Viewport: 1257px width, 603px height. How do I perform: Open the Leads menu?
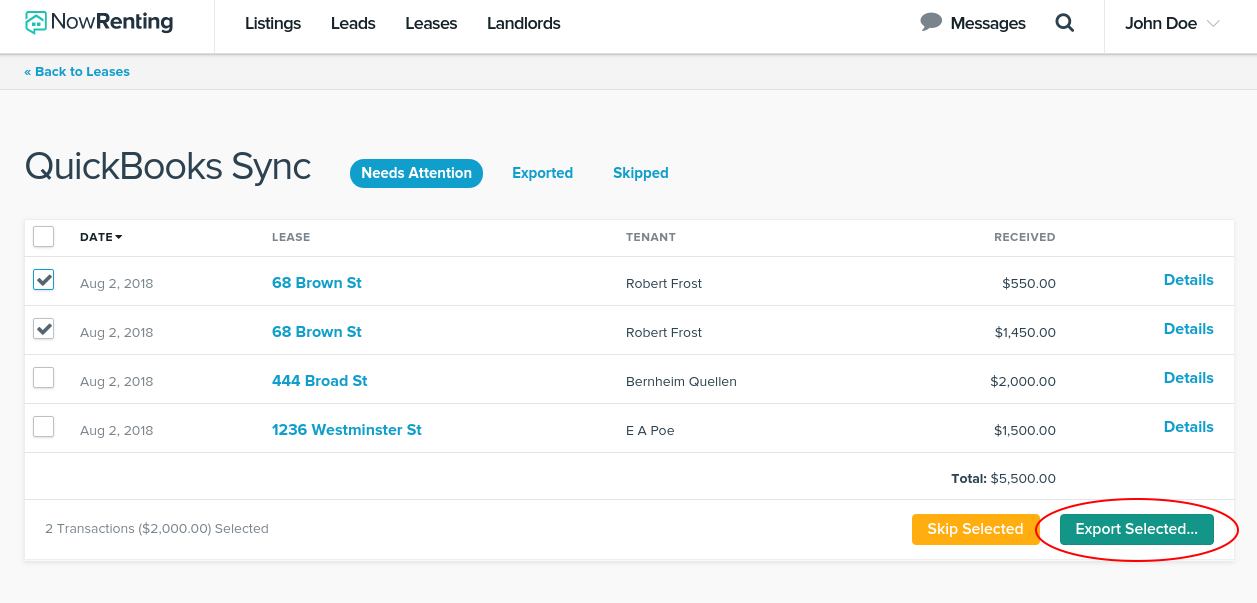point(353,23)
